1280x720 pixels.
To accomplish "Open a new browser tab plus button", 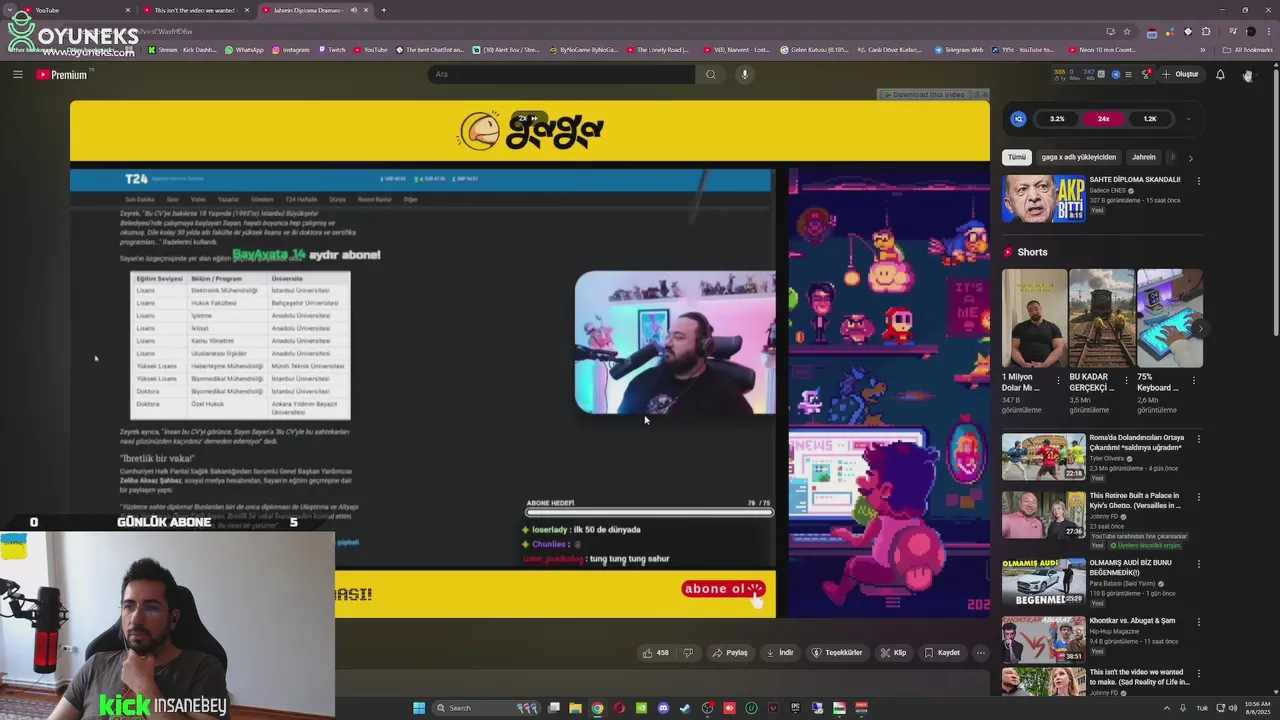I will [384, 10].
